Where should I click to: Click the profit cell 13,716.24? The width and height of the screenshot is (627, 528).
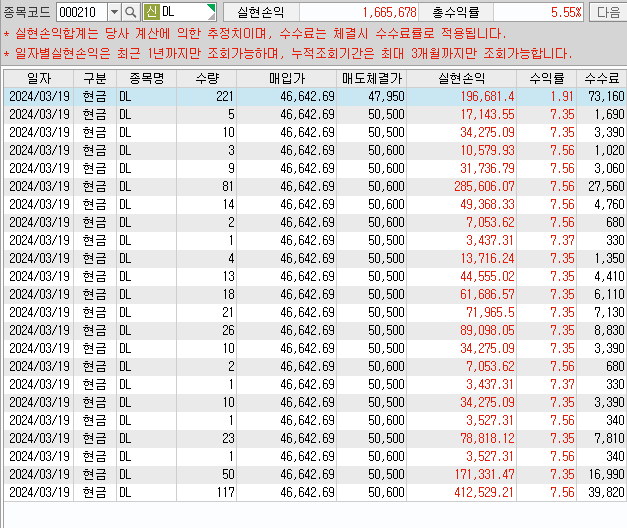(461, 258)
